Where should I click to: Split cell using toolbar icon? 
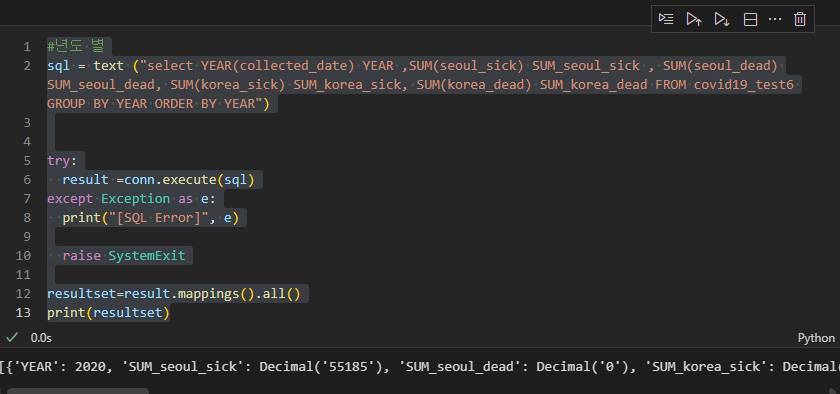(751, 19)
